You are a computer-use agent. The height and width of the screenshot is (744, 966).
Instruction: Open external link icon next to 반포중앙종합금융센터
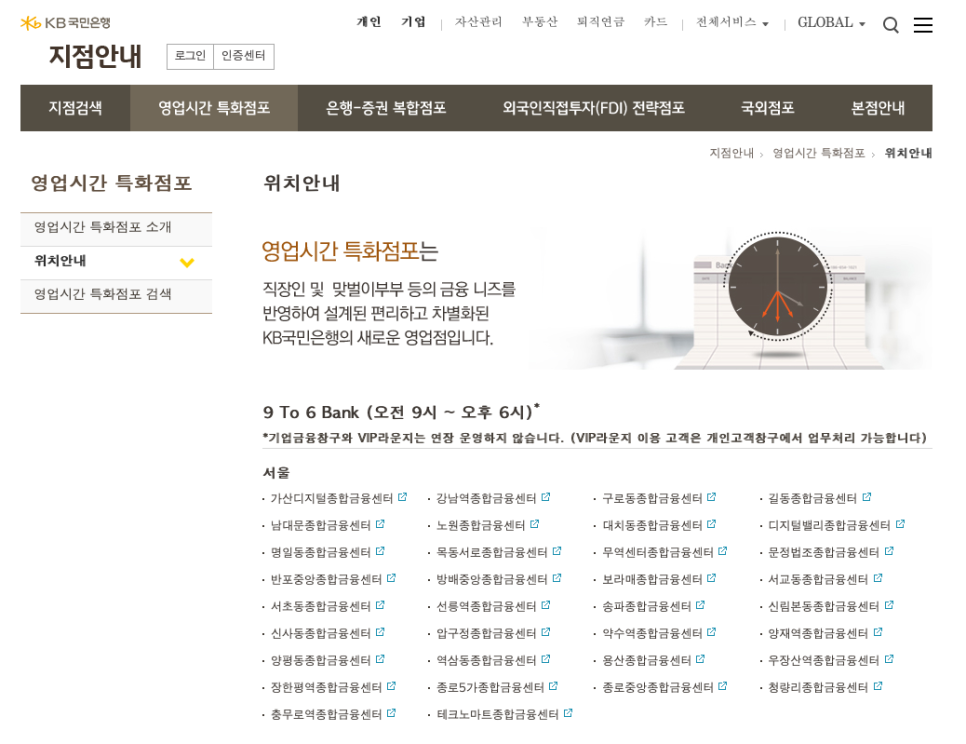click(391, 578)
